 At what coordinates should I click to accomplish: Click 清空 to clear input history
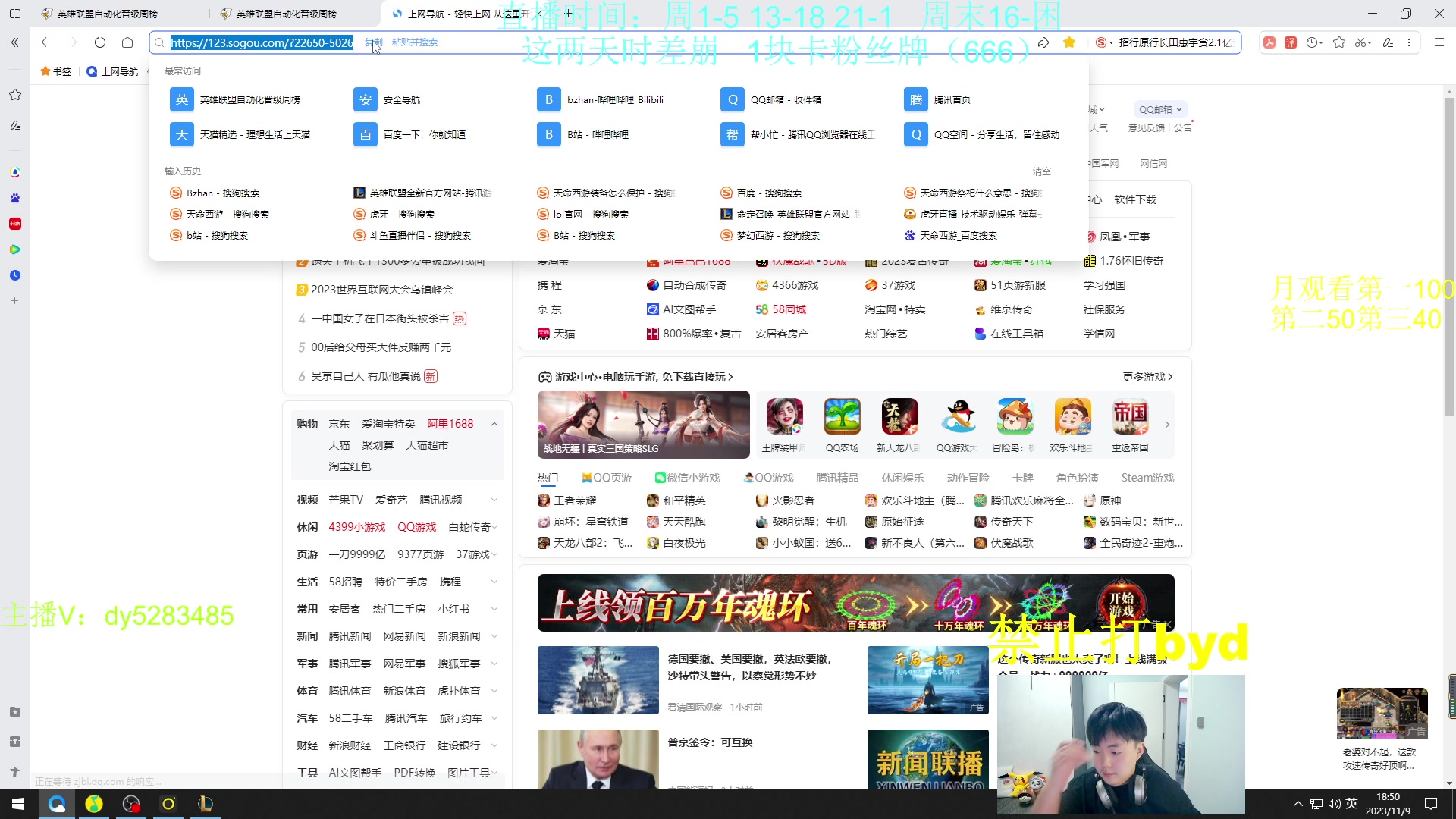tap(1041, 171)
